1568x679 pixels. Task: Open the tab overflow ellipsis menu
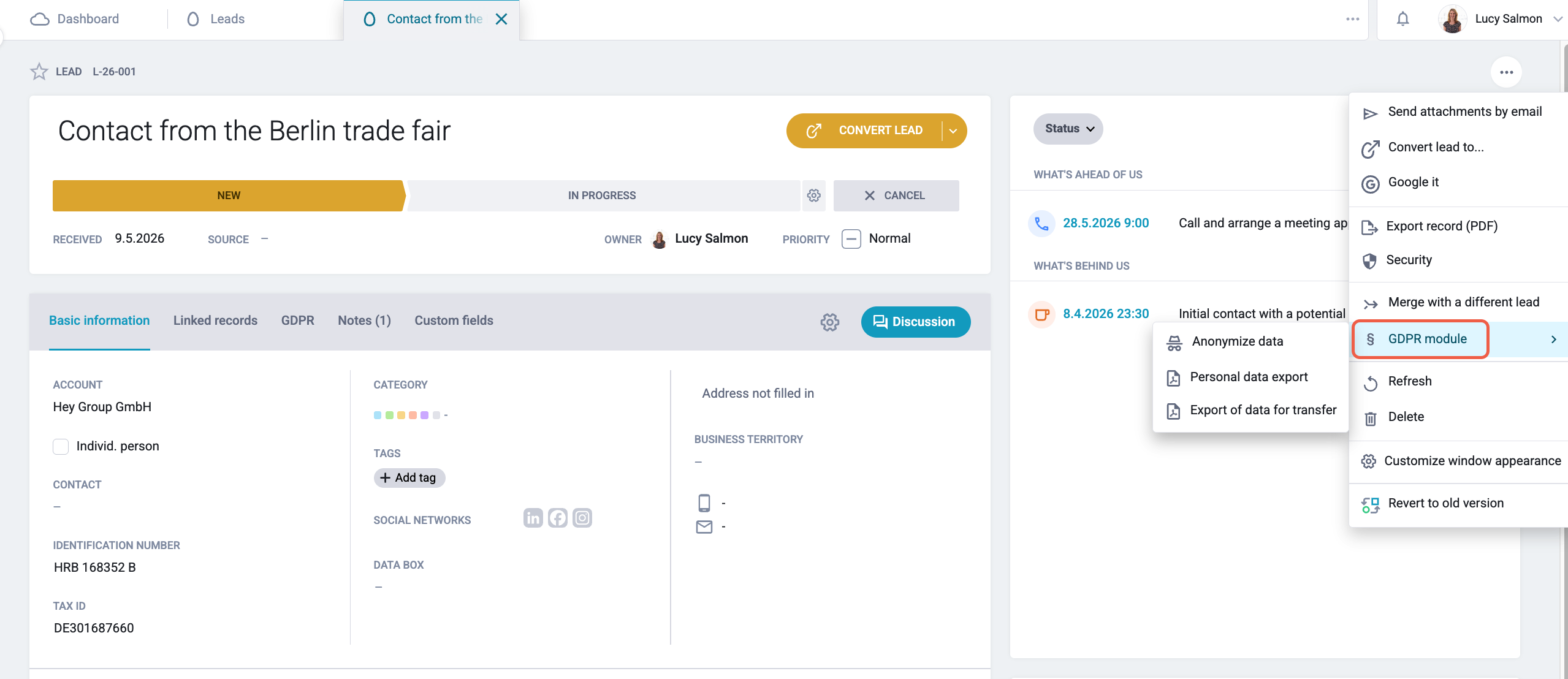tap(1353, 19)
